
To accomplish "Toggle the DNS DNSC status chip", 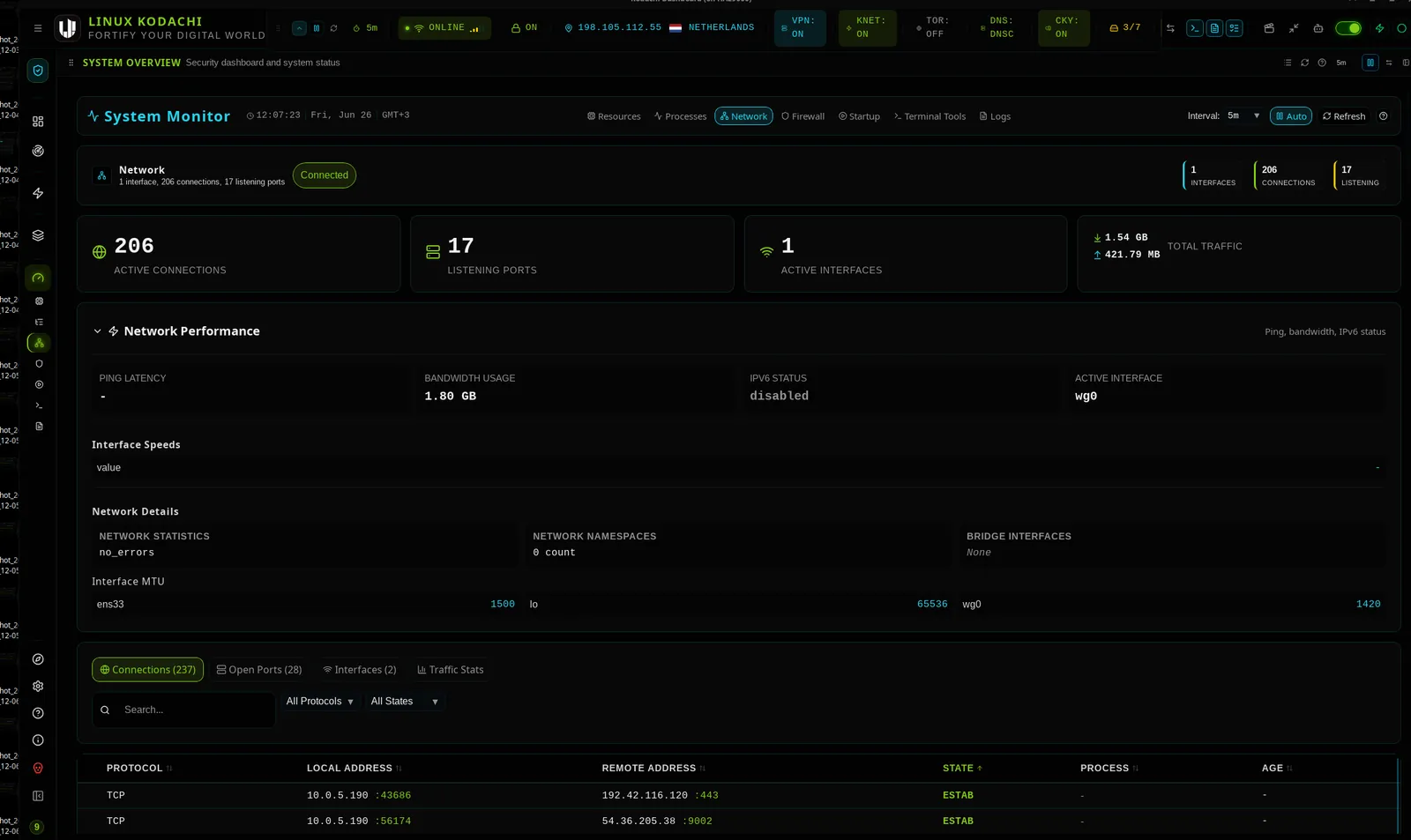I will pos(999,28).
